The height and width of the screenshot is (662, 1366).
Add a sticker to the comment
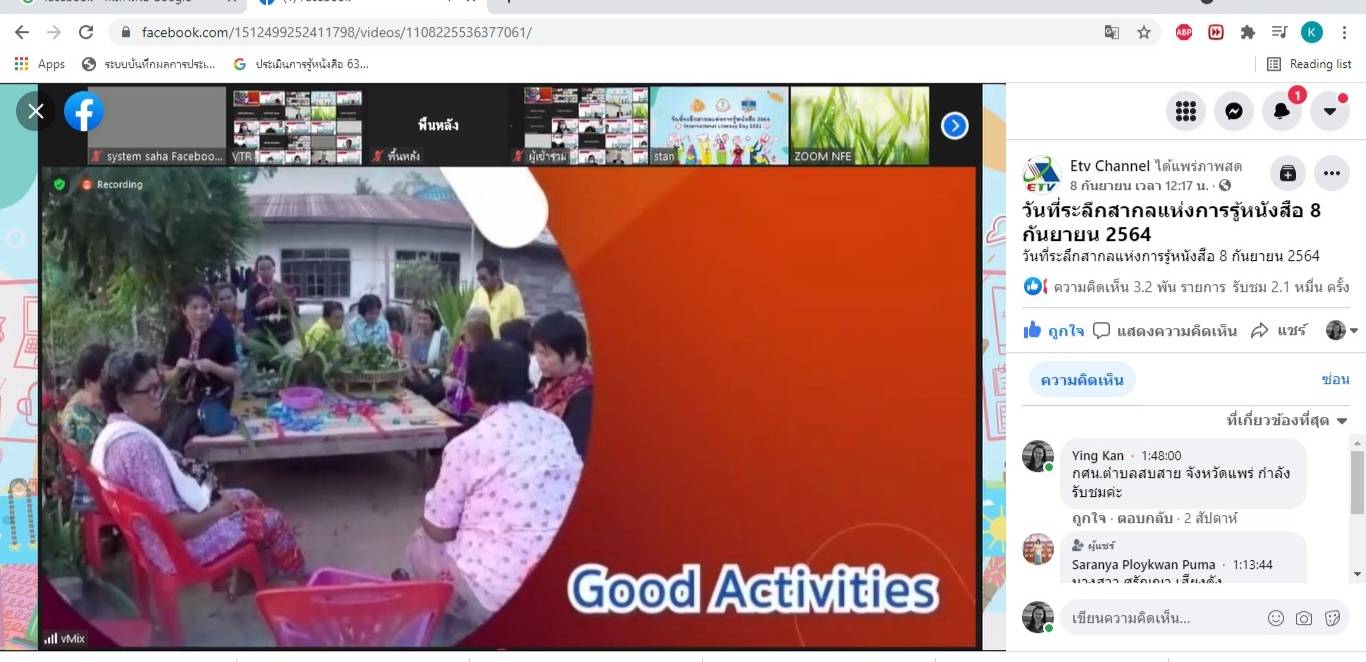[1332, 618]
